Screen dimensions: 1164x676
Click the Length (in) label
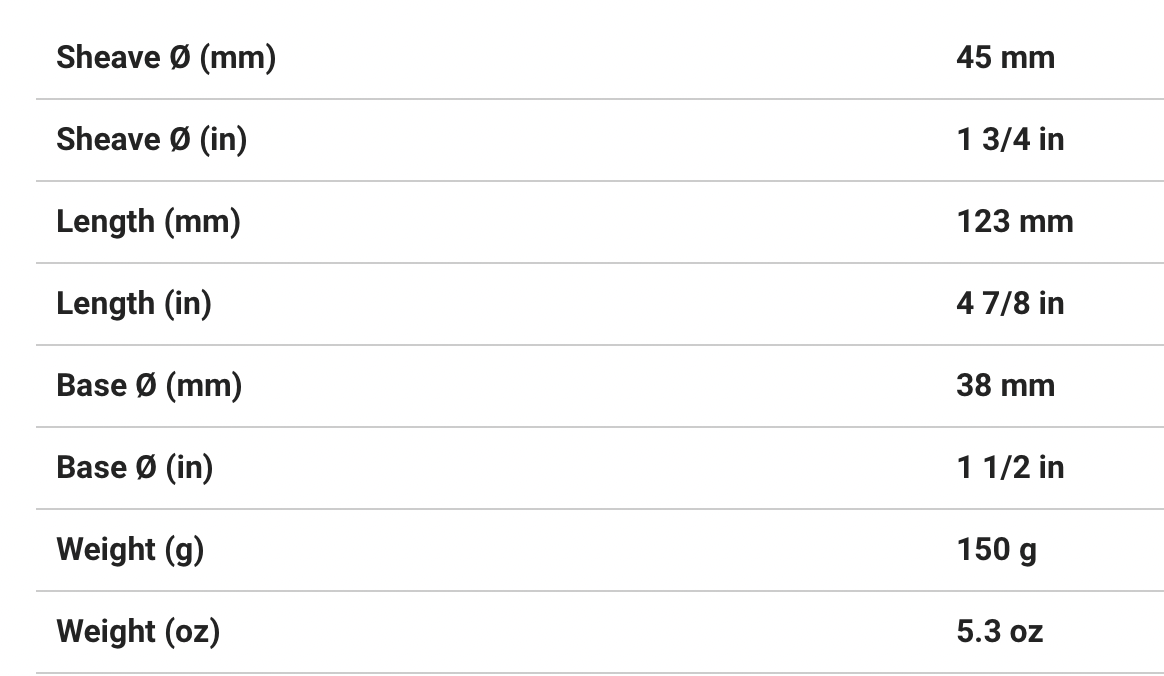coord(134,304)
